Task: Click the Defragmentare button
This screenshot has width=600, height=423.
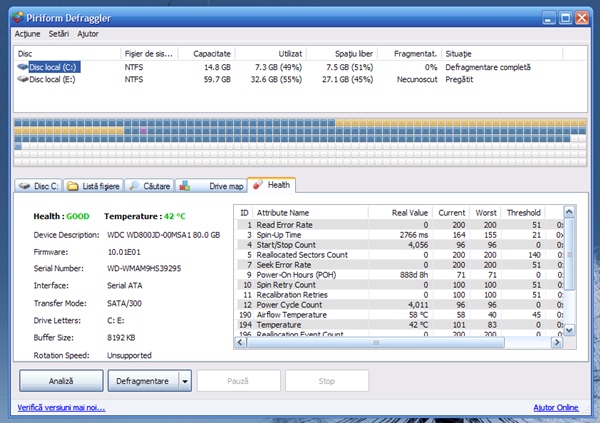Action: [x=143, y=381]
